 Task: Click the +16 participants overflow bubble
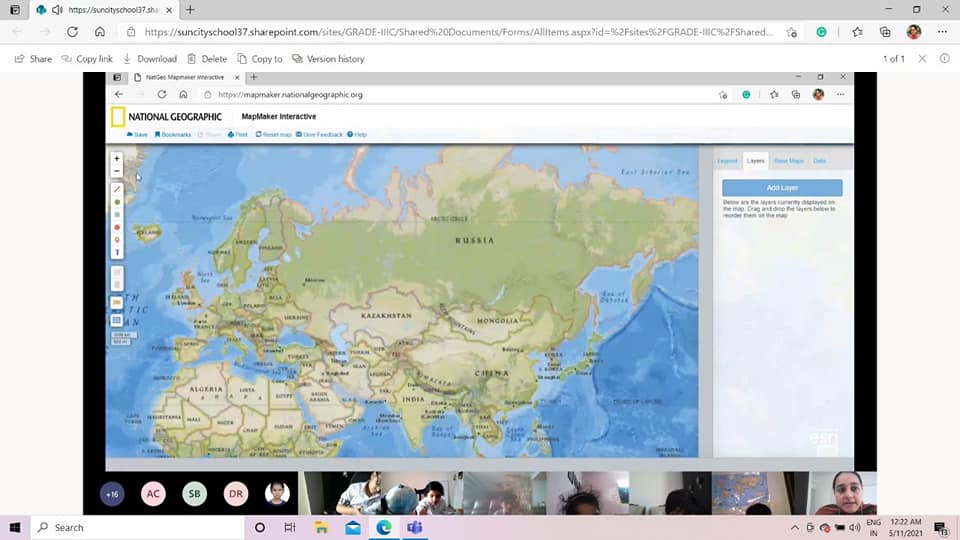(113, 493)
